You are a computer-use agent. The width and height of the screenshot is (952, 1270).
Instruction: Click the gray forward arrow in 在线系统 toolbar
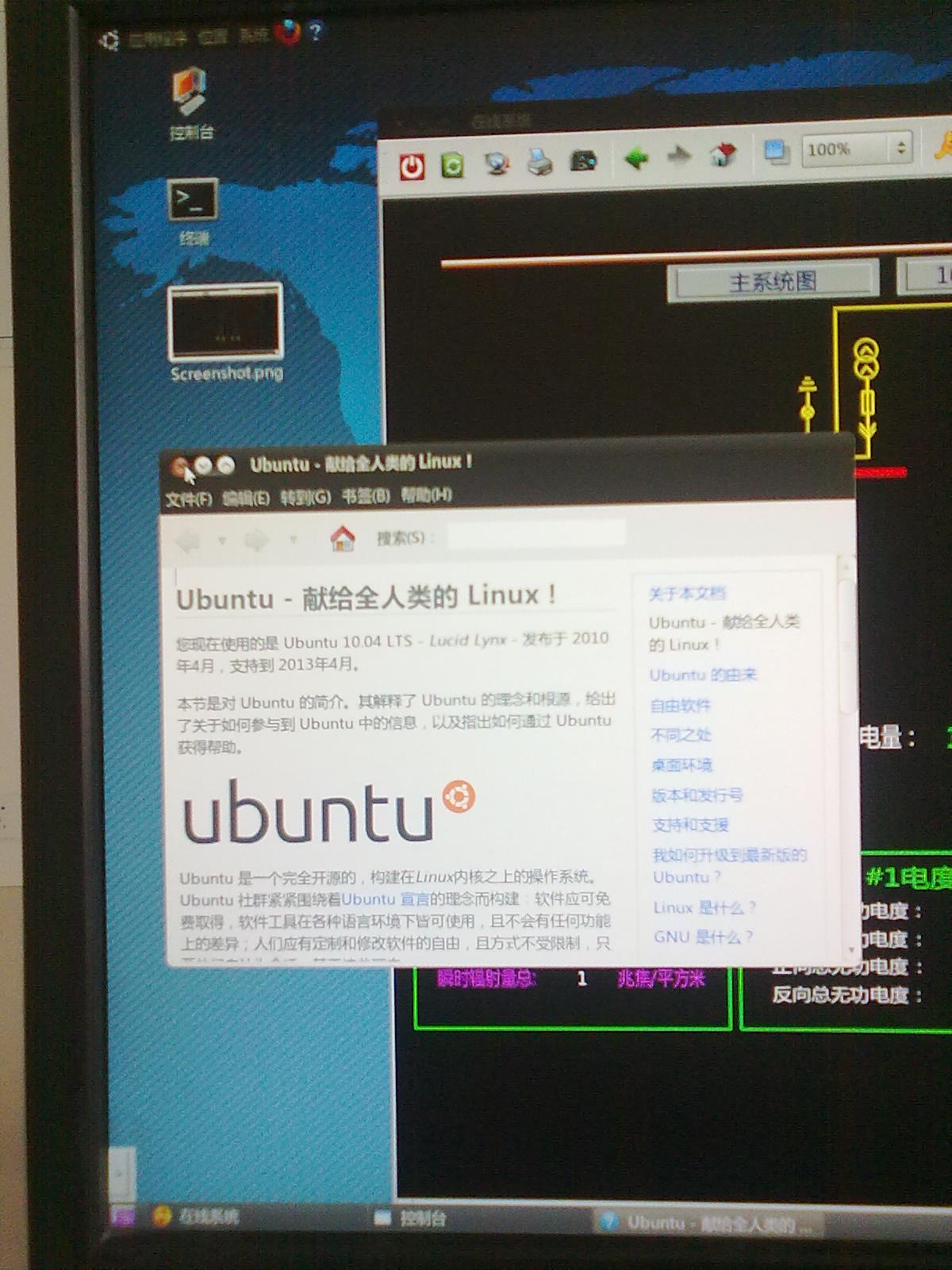click(679, 156)
